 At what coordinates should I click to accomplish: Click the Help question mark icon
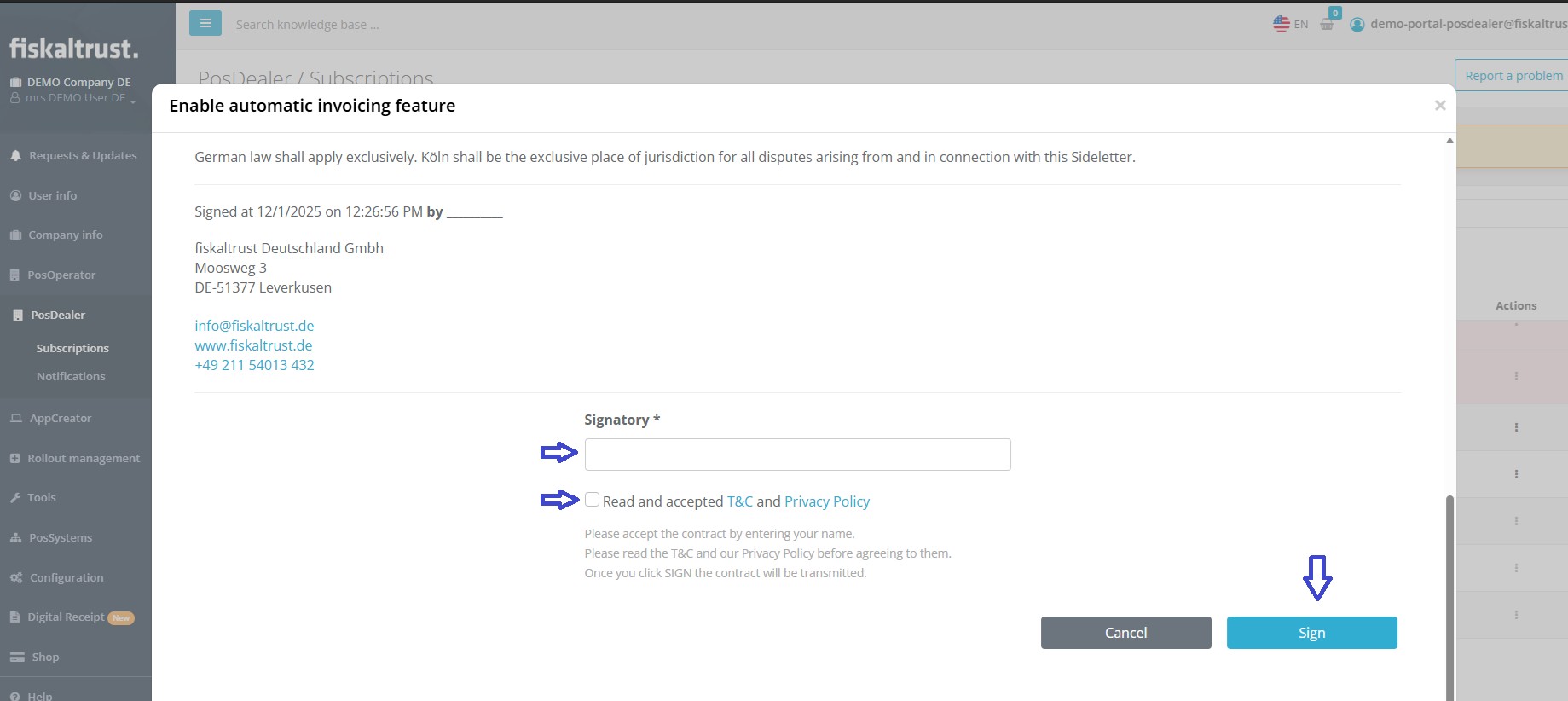point(15,696)
